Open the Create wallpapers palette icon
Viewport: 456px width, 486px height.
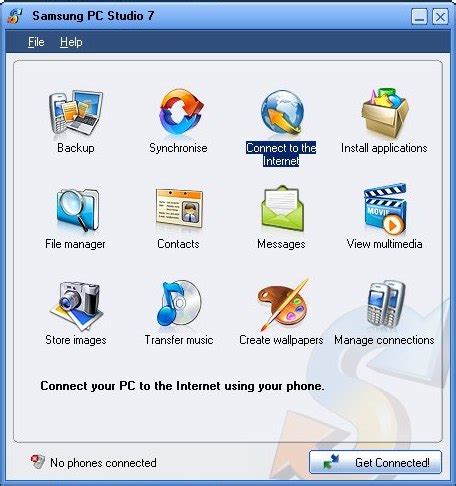point(283,304)
